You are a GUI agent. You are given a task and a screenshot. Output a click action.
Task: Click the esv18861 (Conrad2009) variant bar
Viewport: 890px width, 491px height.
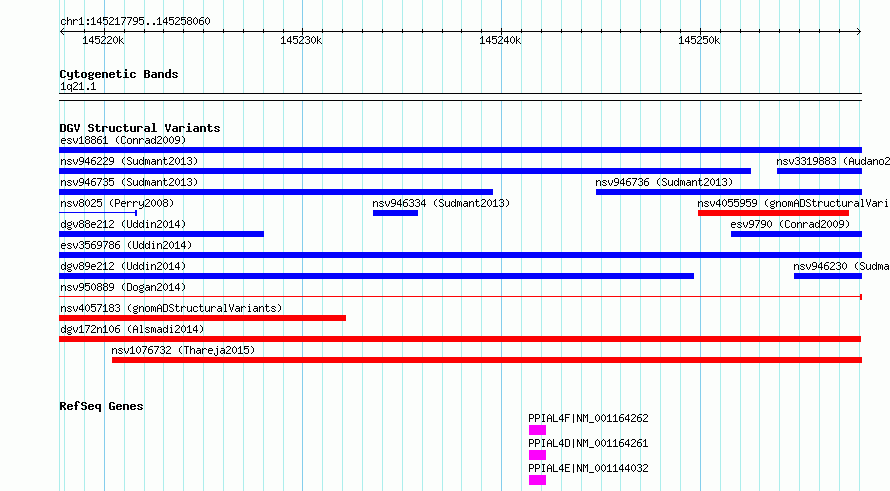460,150
